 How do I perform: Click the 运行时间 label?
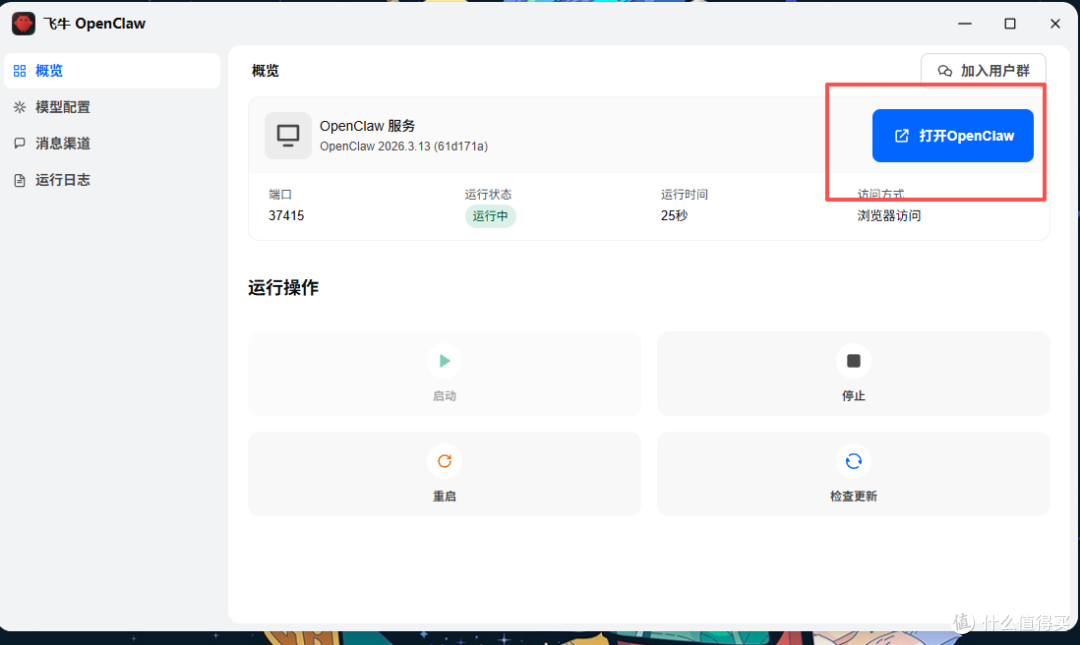pos(685,194)
